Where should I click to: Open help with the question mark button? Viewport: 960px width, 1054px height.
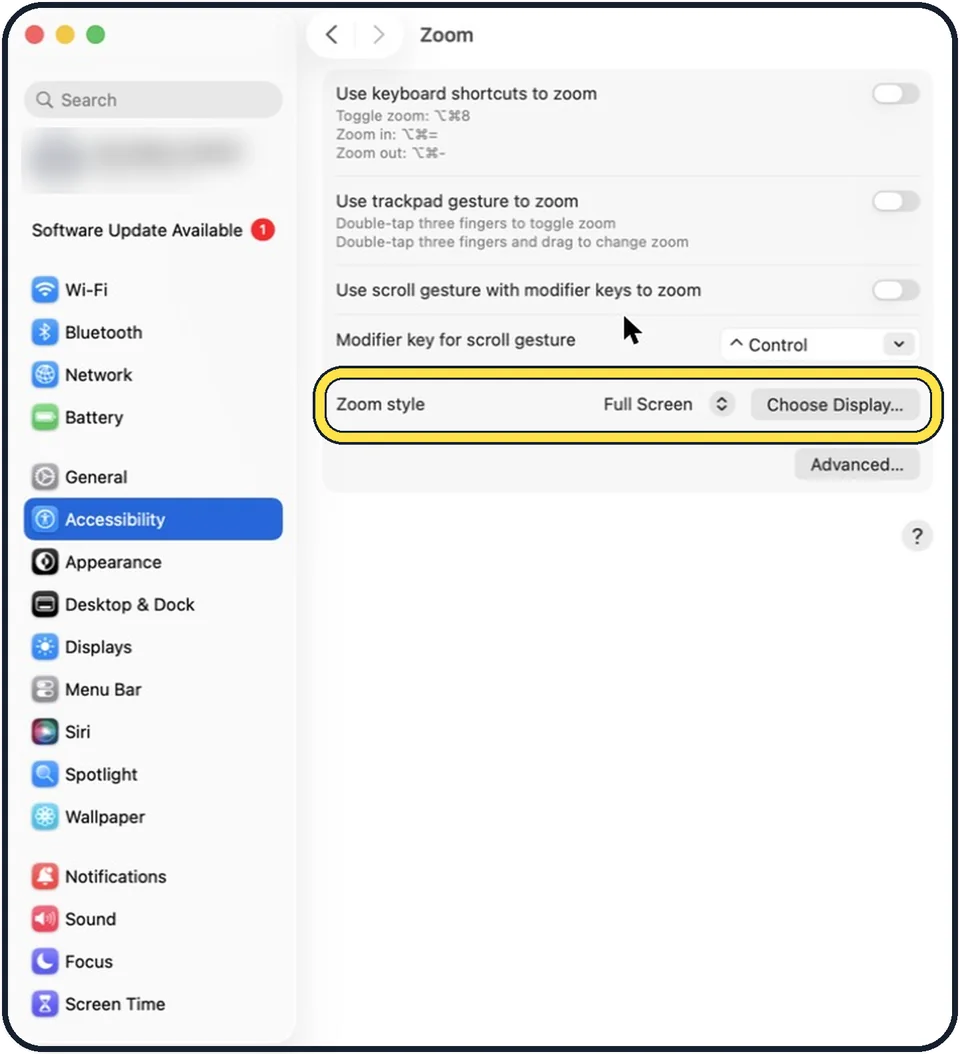tap(917, 536)
